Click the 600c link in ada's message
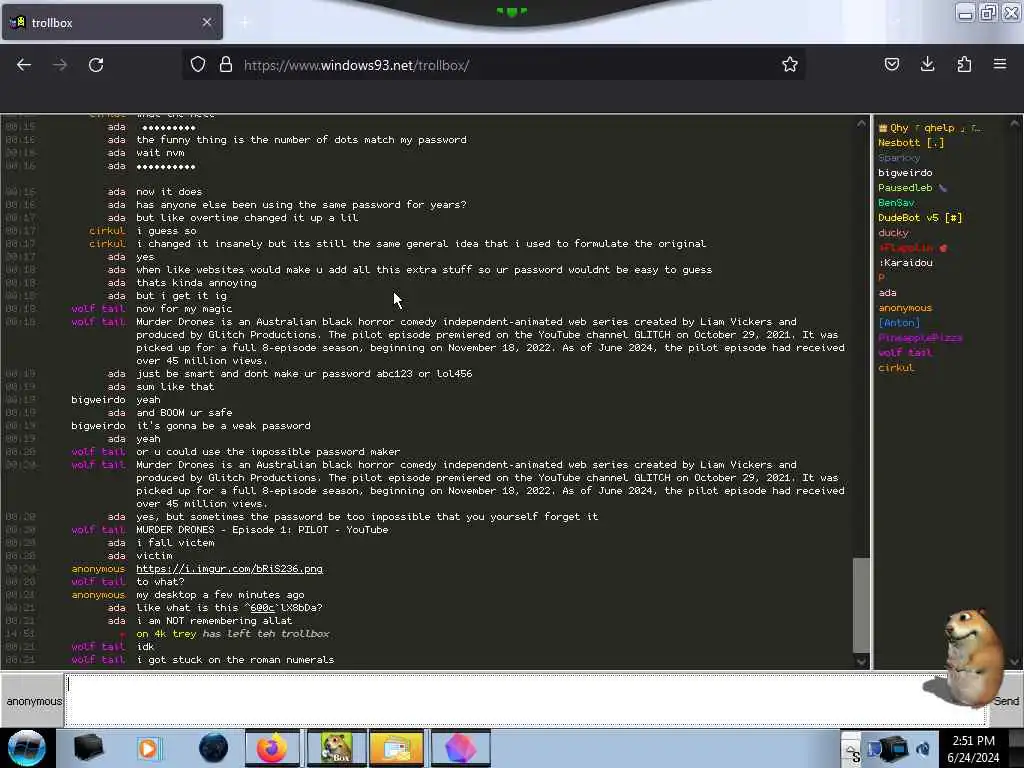 pos(262,608)
